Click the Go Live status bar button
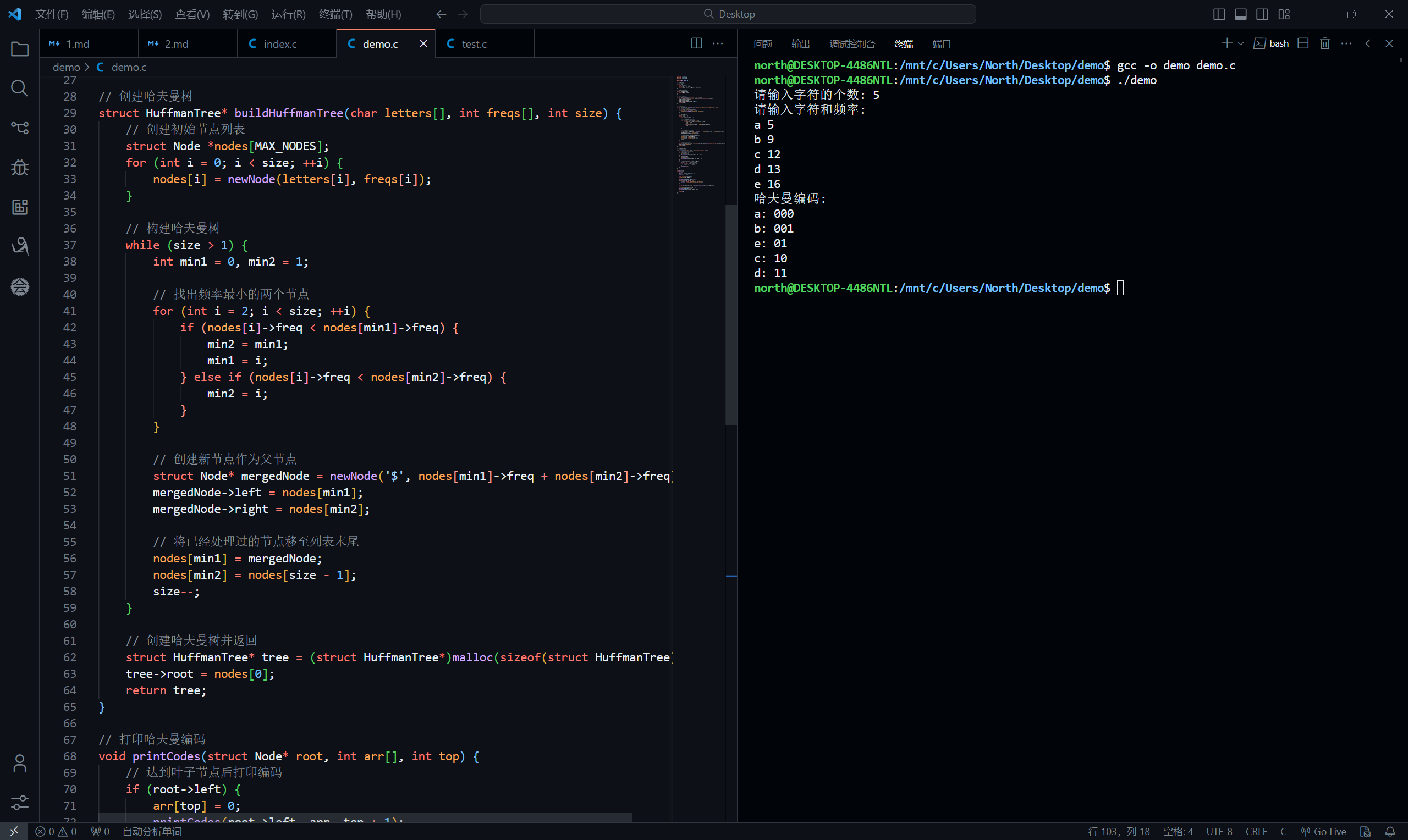 1324,832
